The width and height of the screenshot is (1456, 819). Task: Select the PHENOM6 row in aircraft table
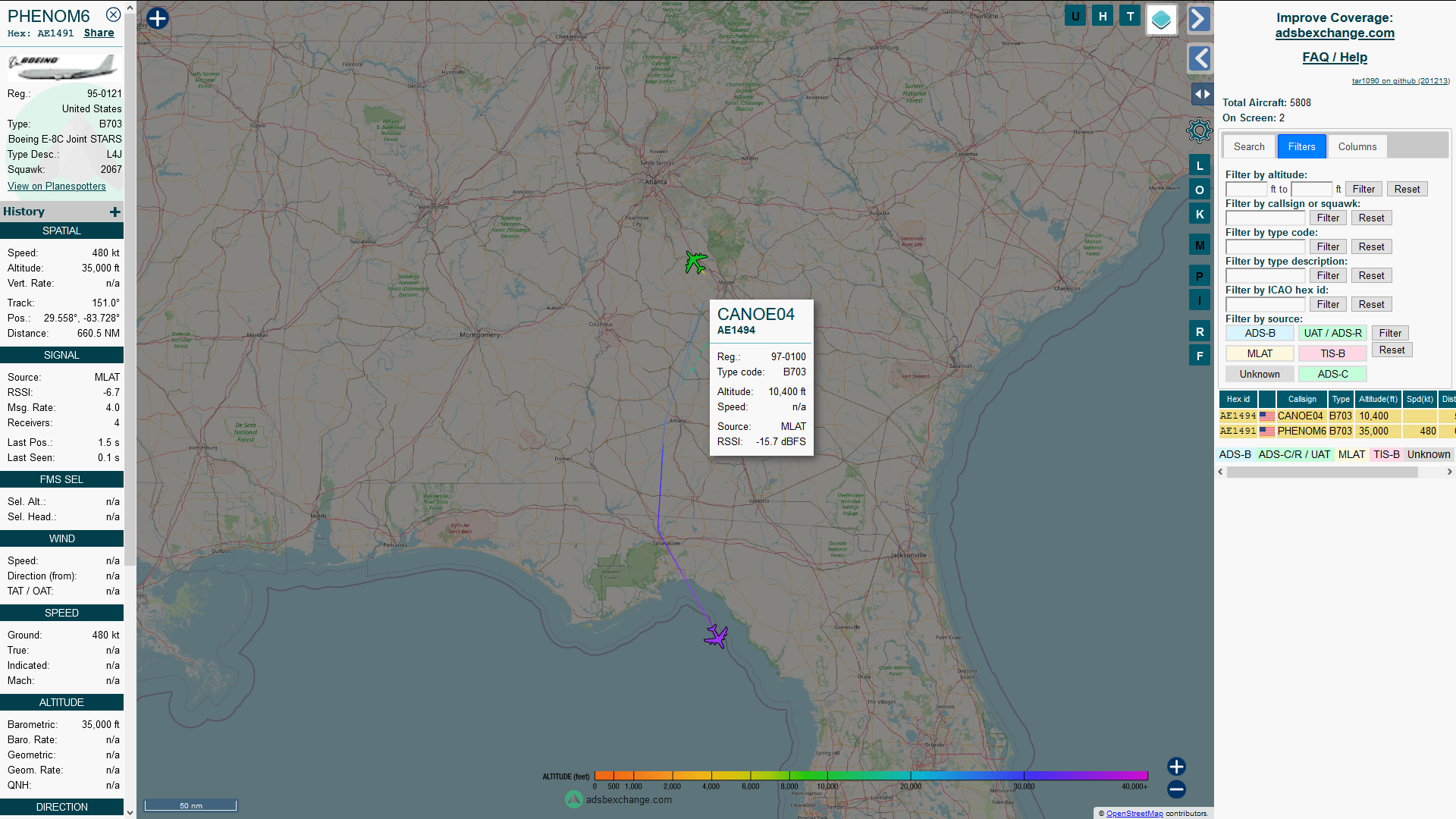coord(1337,431)
